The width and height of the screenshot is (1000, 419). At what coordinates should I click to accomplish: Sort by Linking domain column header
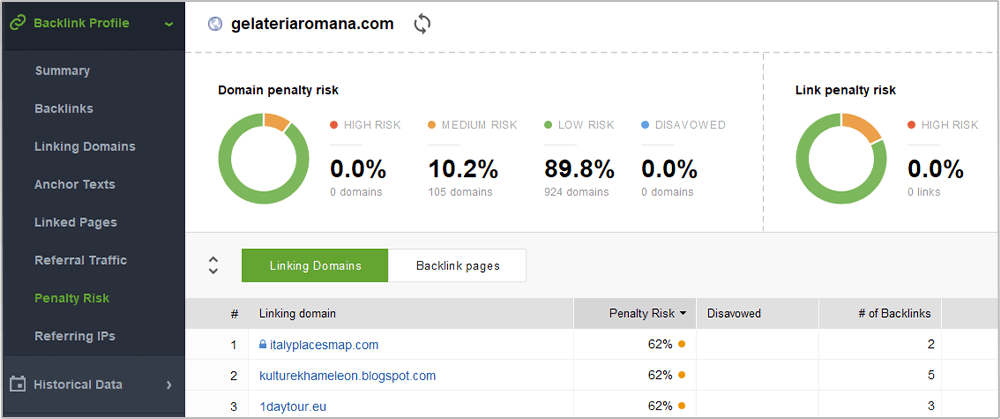297,313
